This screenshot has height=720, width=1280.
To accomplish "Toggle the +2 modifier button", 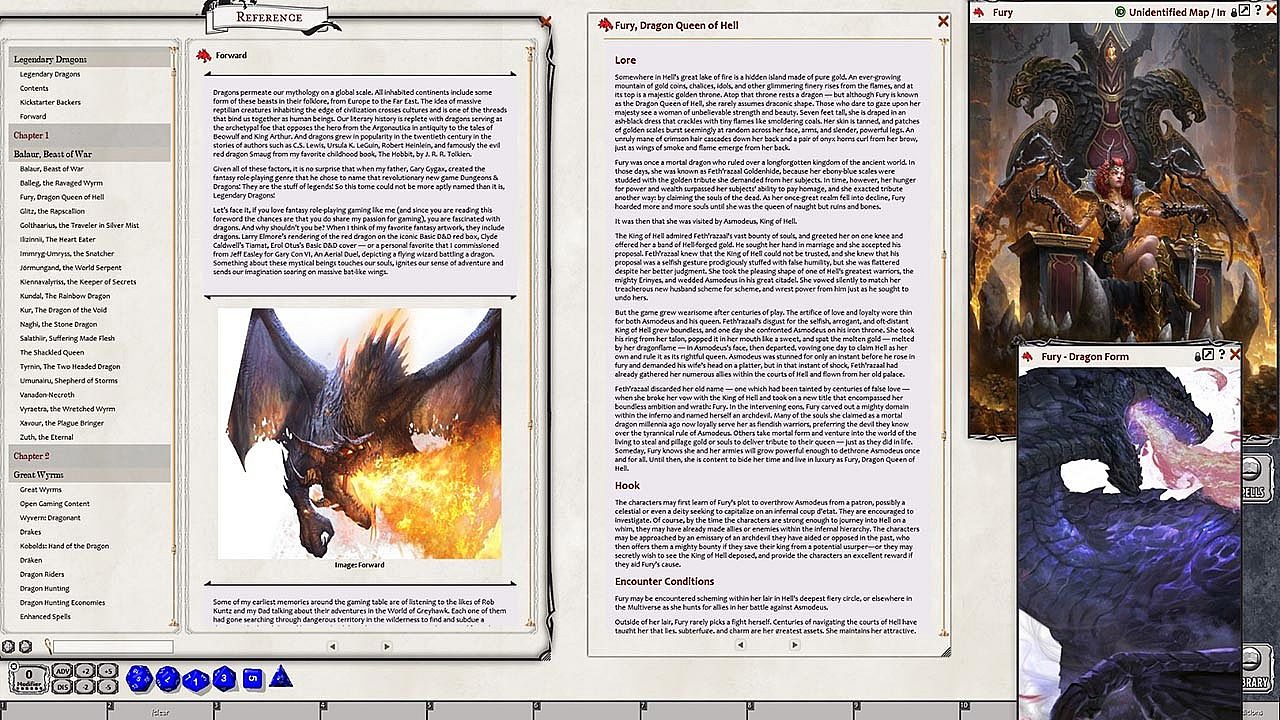I will click(x=86, y=671).
